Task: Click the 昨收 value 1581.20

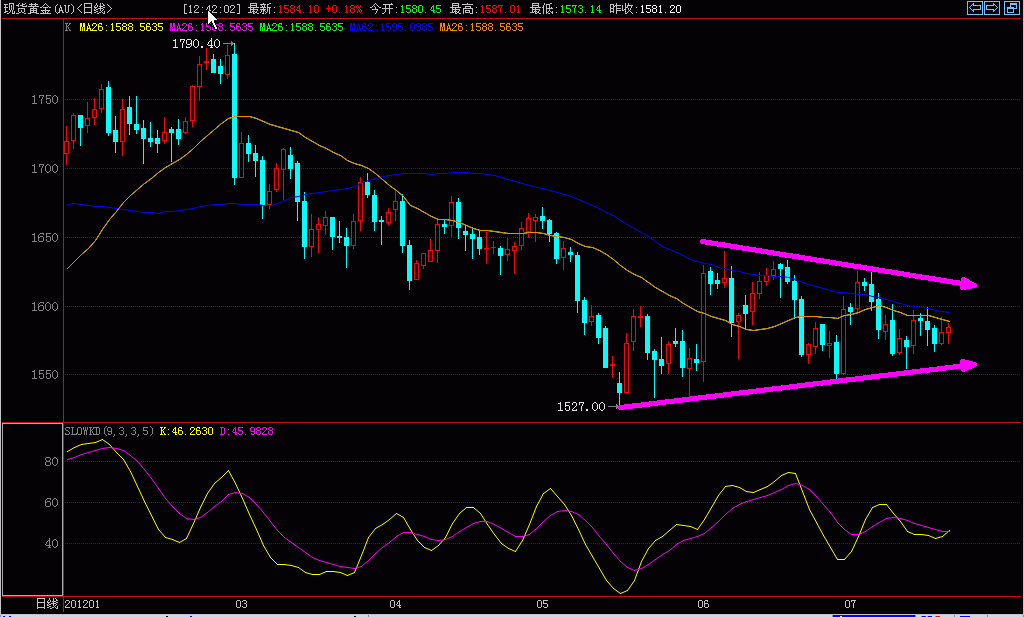Action: 660,9
